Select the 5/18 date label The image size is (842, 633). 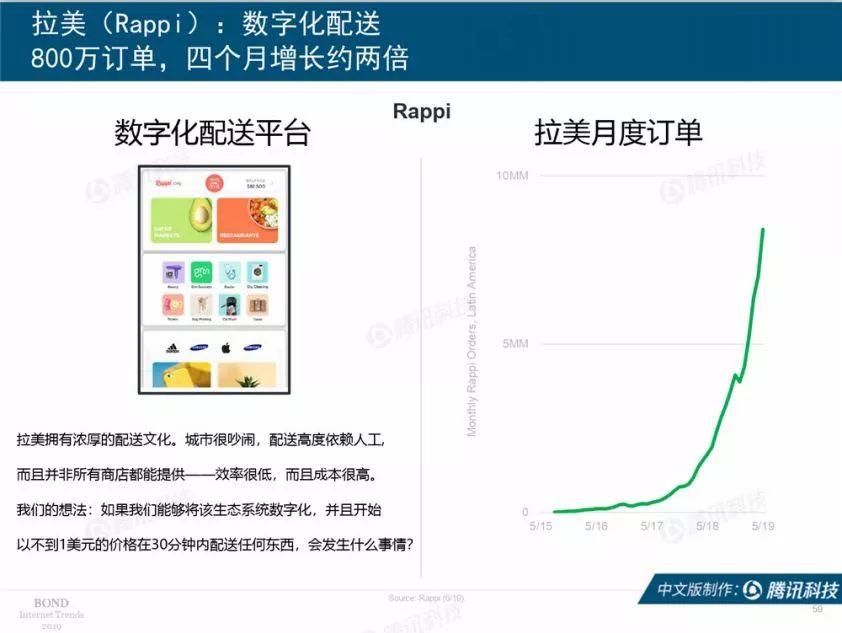coord(708,526)
